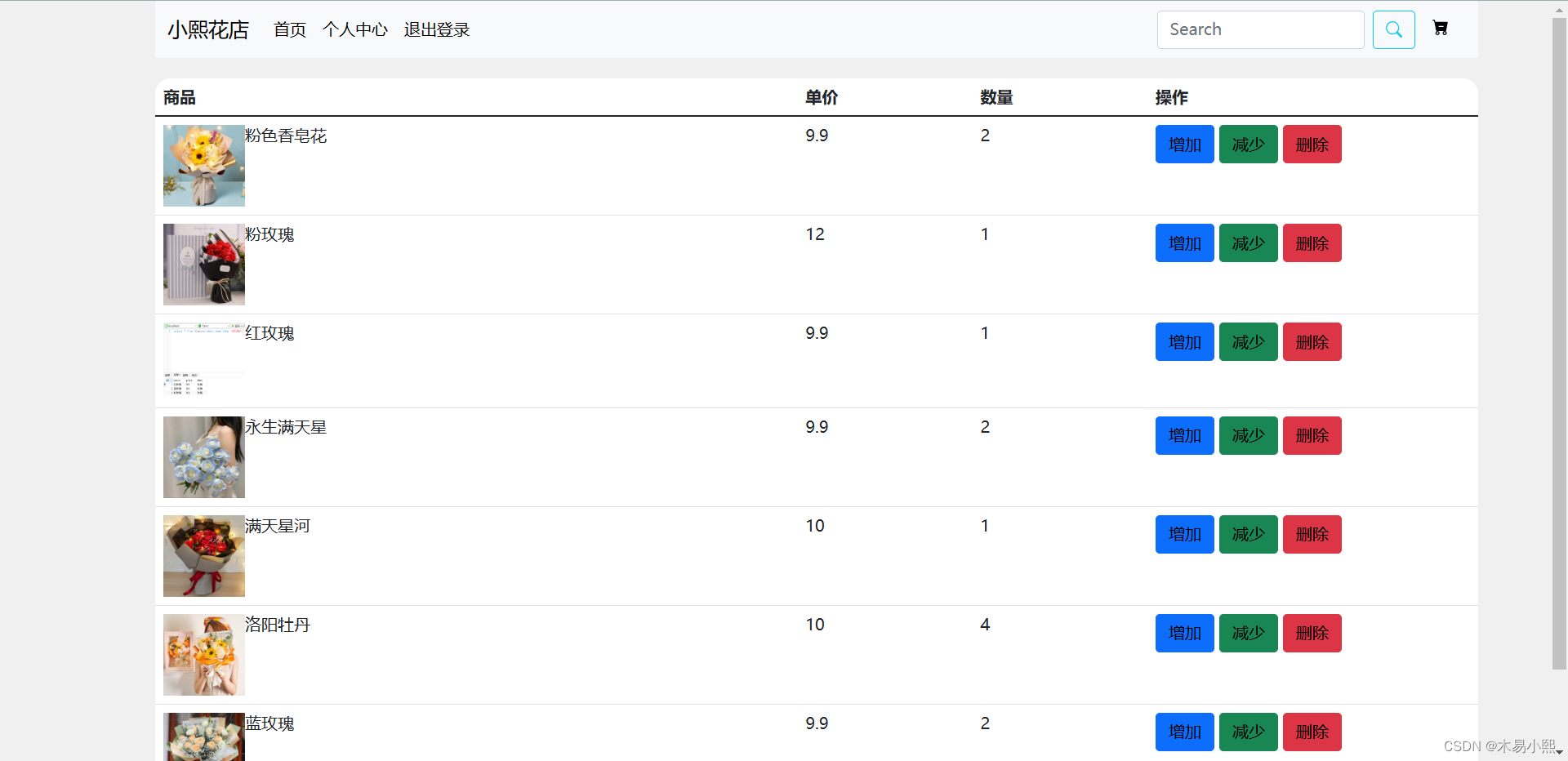Go to 首页 in navigation
The height and width of the screenshot is (761, 1568).
[x=290, y=29]
